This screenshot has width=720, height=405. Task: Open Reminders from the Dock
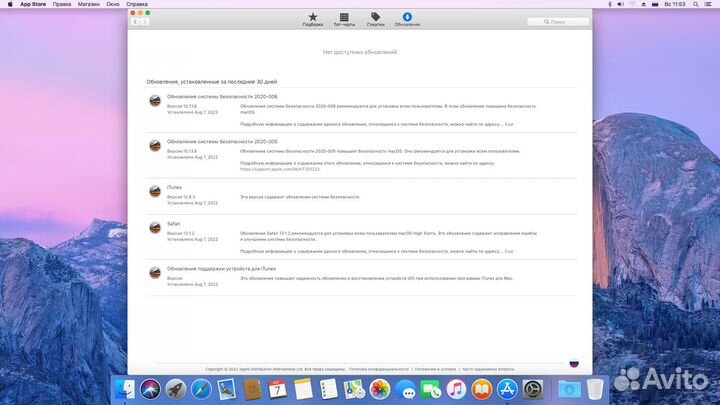(x=329, y=389)
